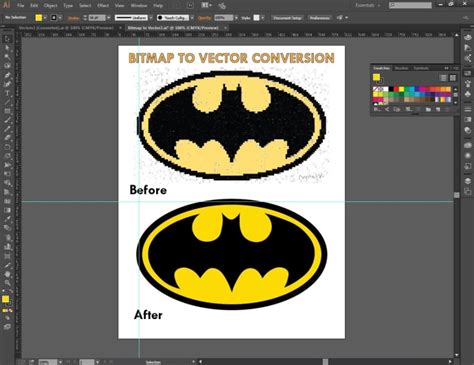Click the Delete Swatch trash icon
Image resolution: width=474 pixels, height=365 pixels.
(x=447, y=109)
